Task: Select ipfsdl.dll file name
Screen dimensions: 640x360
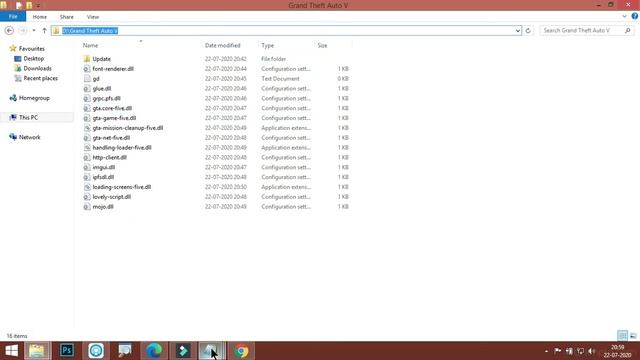Action: [103, 177]
